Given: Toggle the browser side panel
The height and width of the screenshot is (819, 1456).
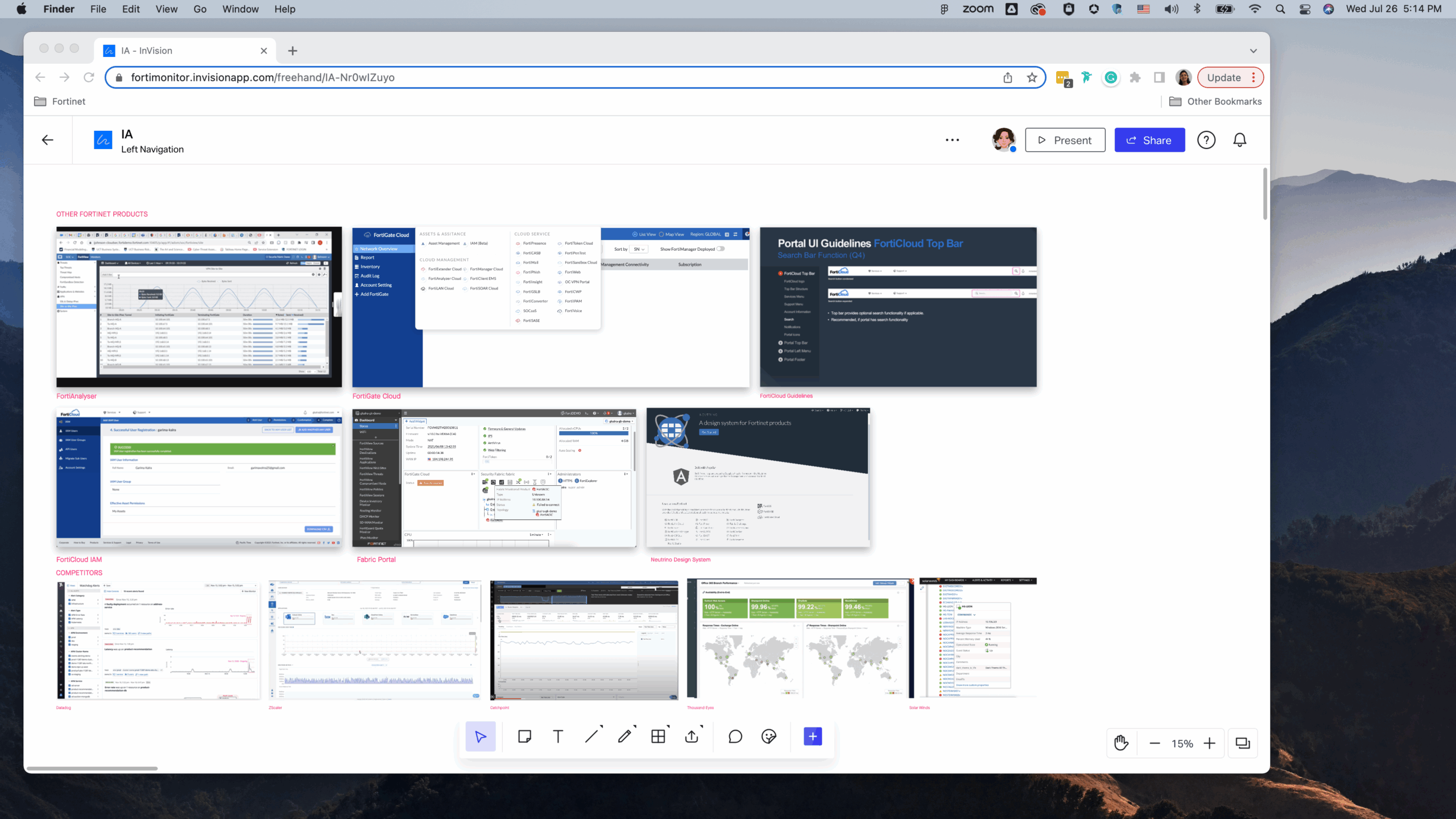Looking at the screenshot, I should click(1159, 77).
